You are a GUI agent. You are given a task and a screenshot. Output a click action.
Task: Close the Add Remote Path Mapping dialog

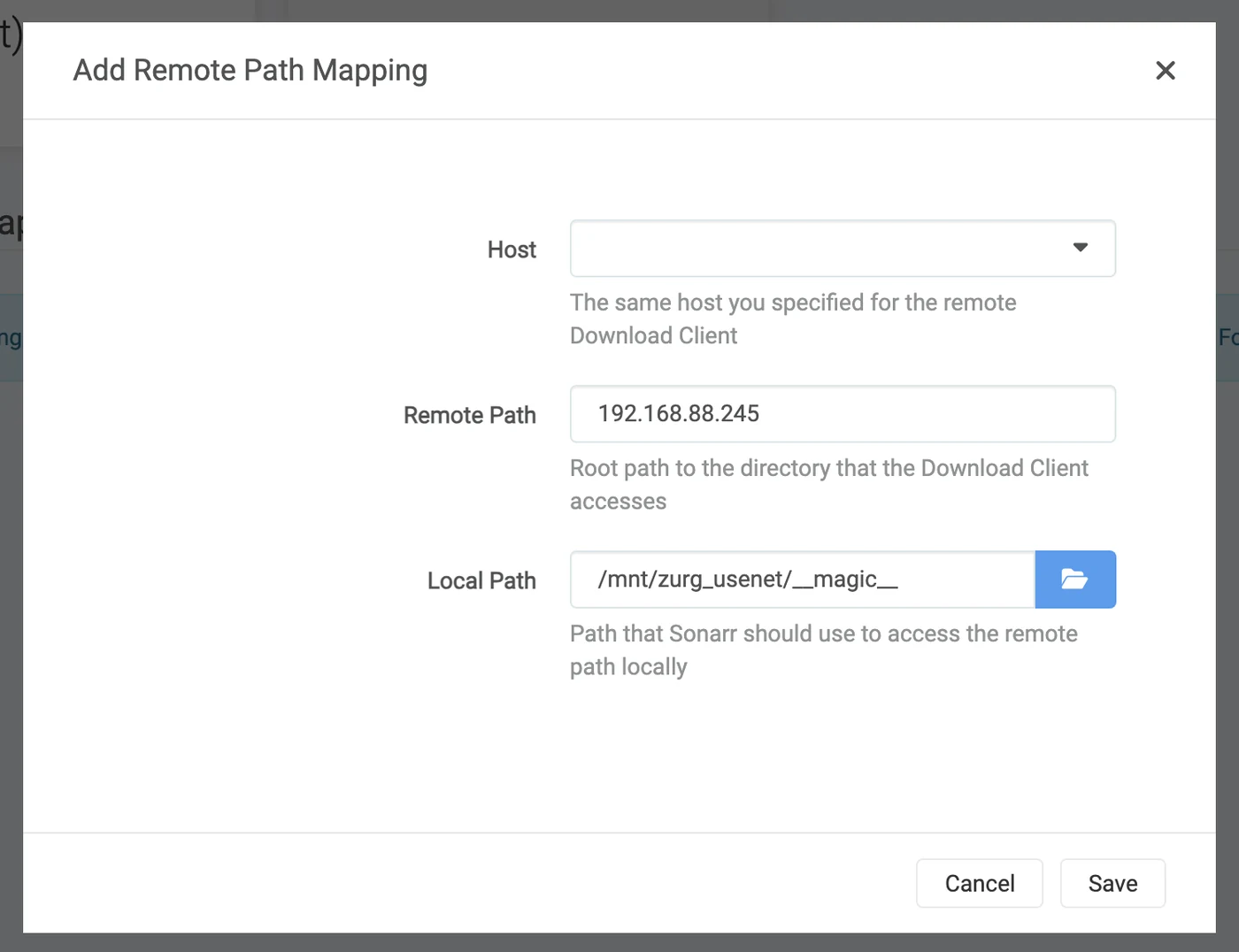[1166, 71]
